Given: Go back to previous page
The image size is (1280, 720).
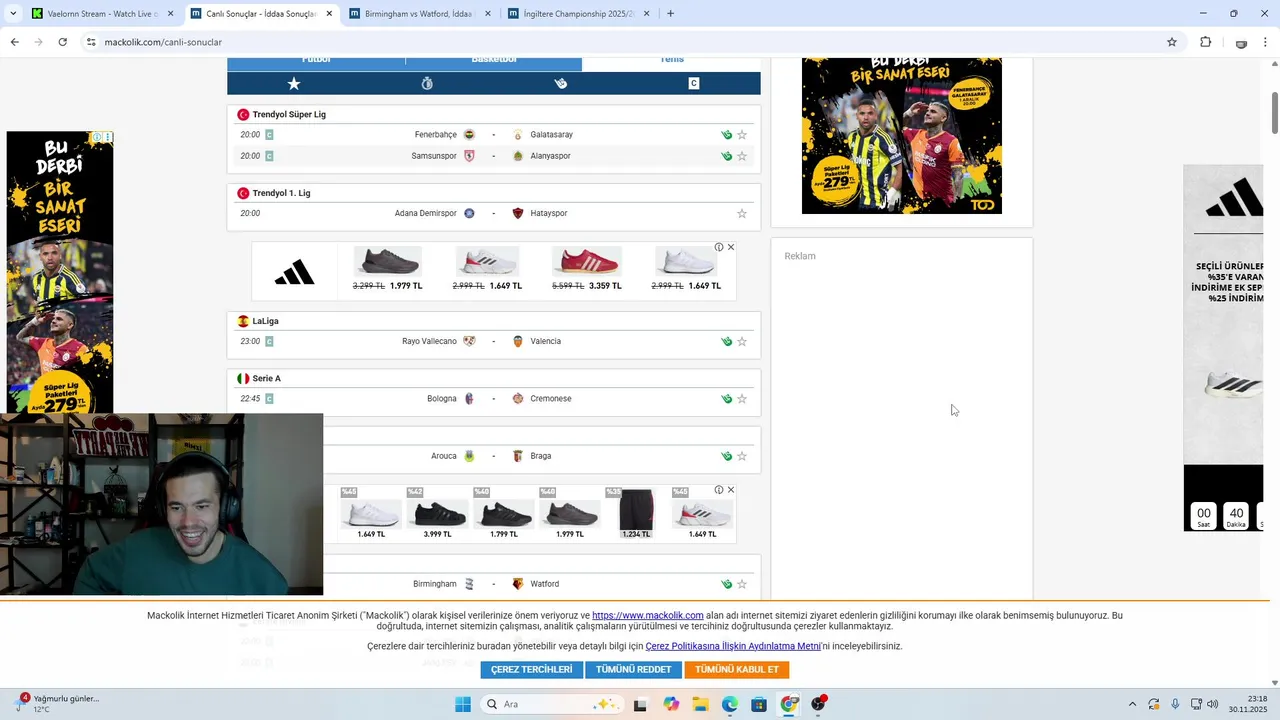Looking at the screenshot, I should (x=14, y=42).
